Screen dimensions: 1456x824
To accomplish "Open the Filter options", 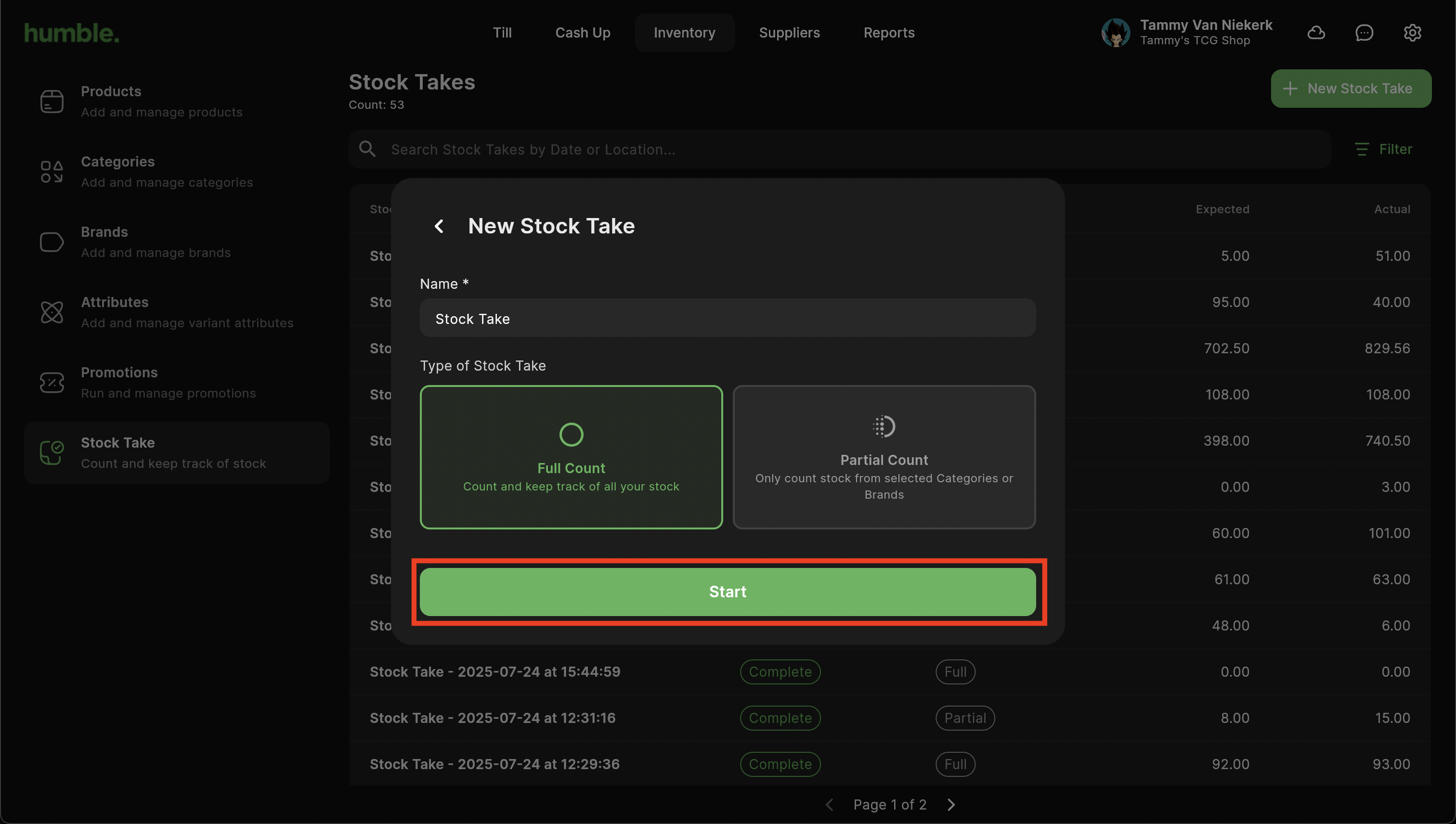I will click(1384, 149).
